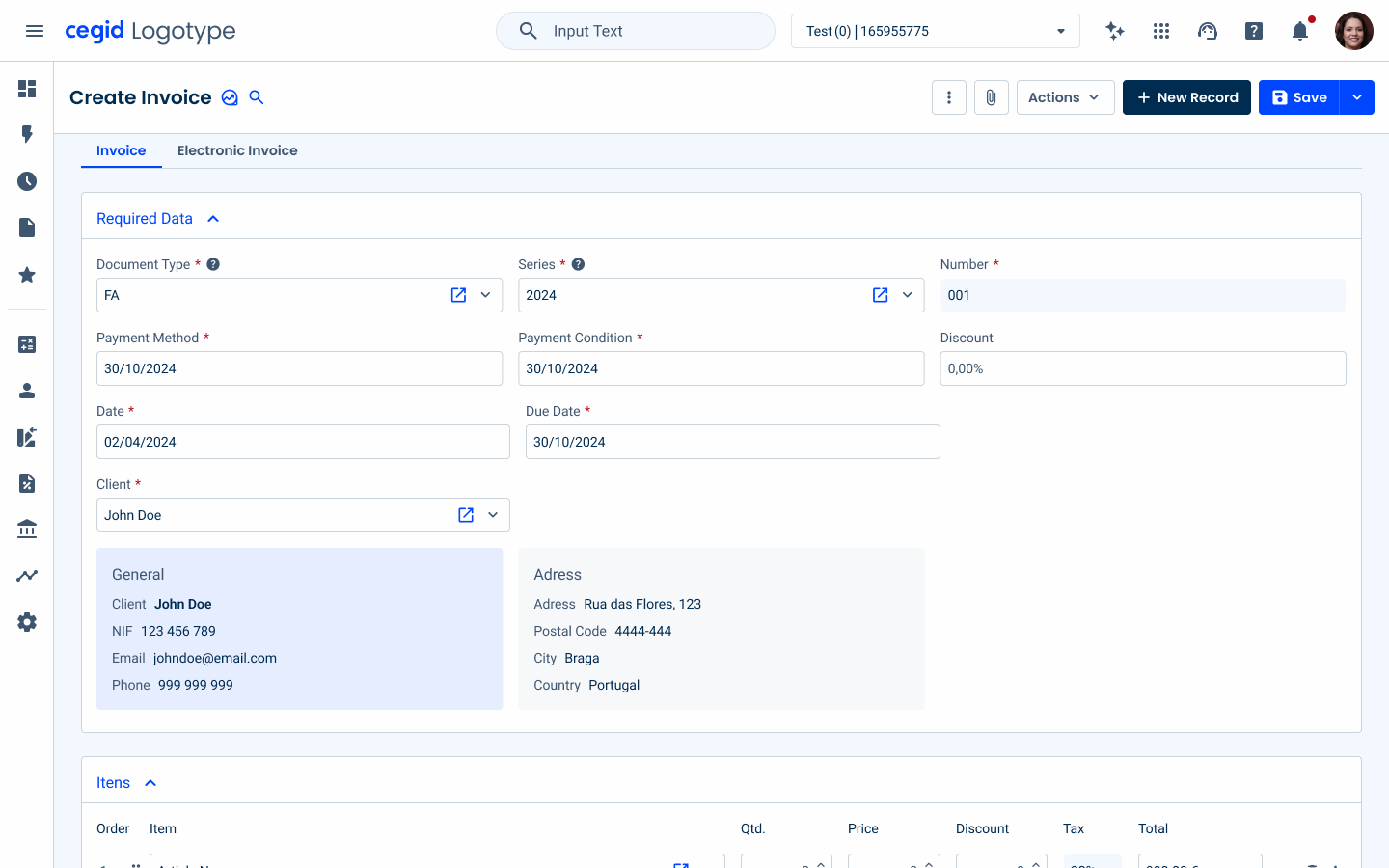Save the invoice
The height and width of the screenshot is (868, 1389).
(x=1298, y=96)
